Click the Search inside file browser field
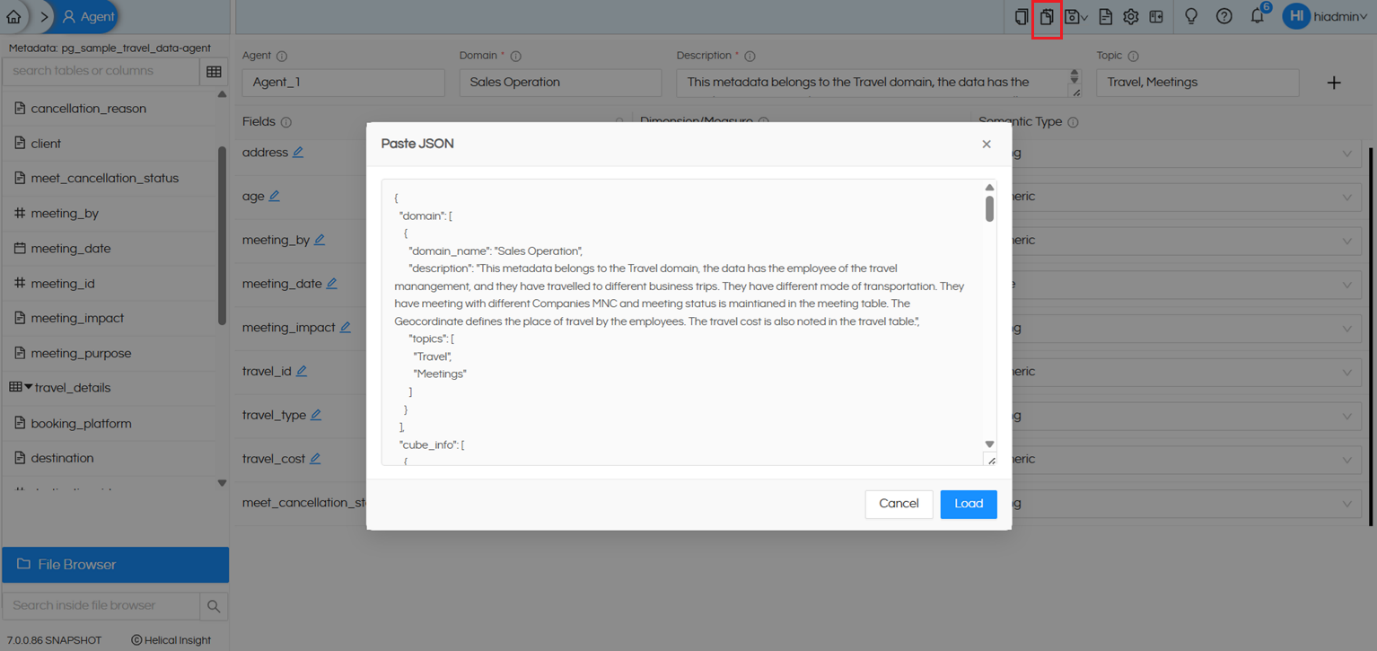The width and height of the screenshot is (1377, 651). 101,606
